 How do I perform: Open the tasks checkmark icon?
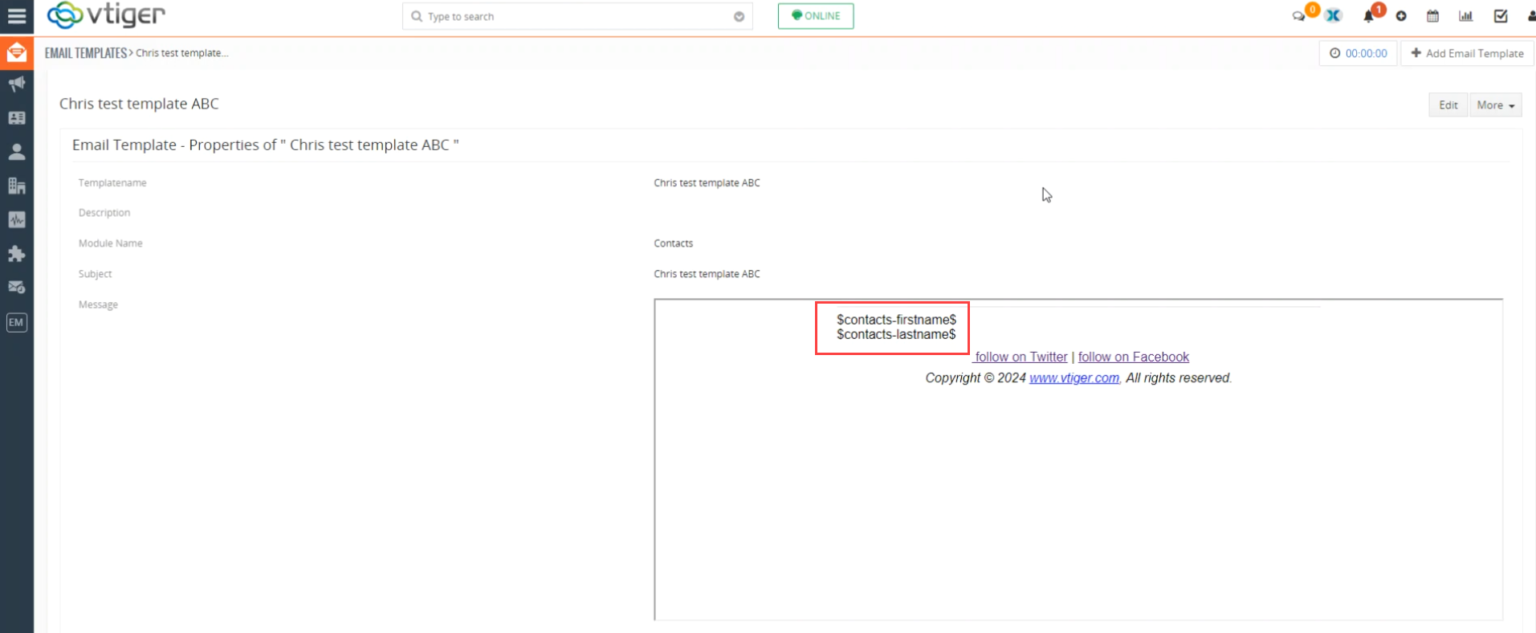(x=1500, y=16)
